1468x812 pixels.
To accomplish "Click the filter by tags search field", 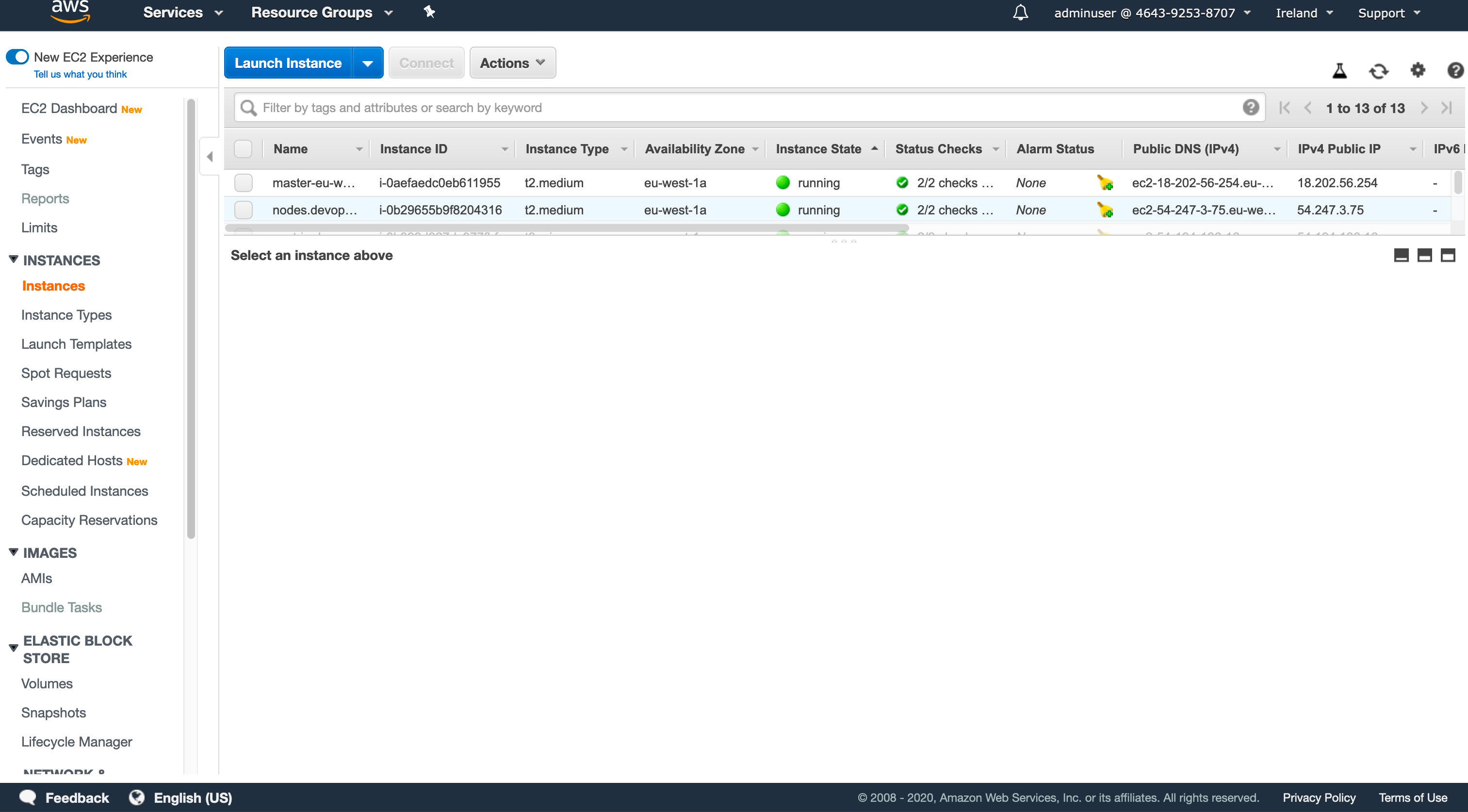I will point(750,108).
